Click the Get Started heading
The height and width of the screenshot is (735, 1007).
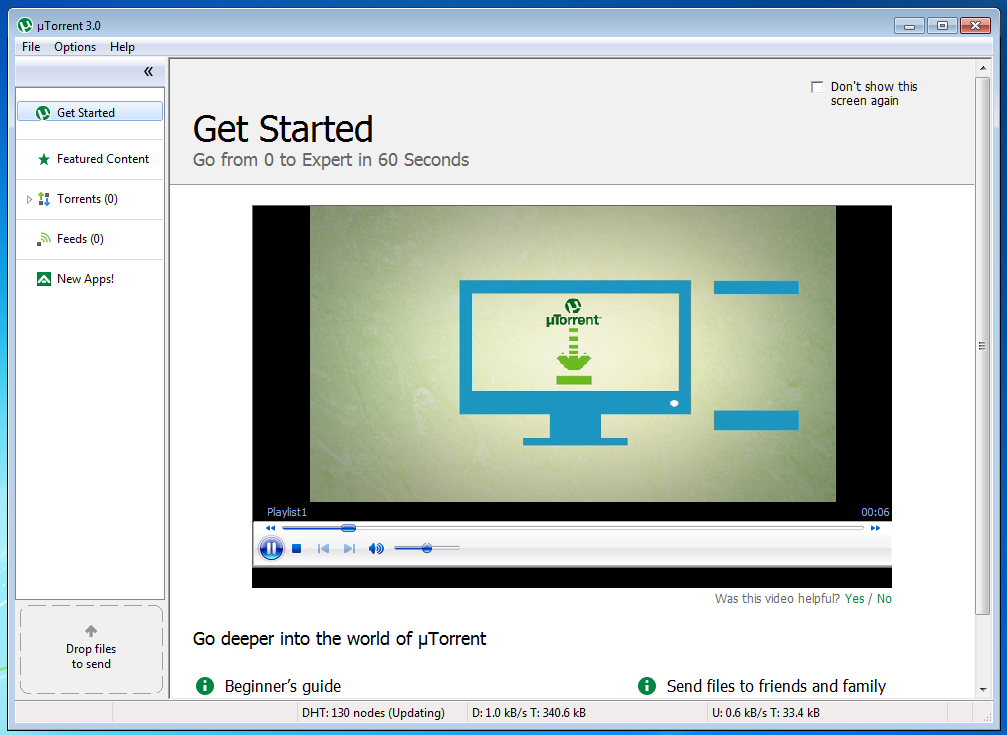pyautogui.click(x=283, y=128)
